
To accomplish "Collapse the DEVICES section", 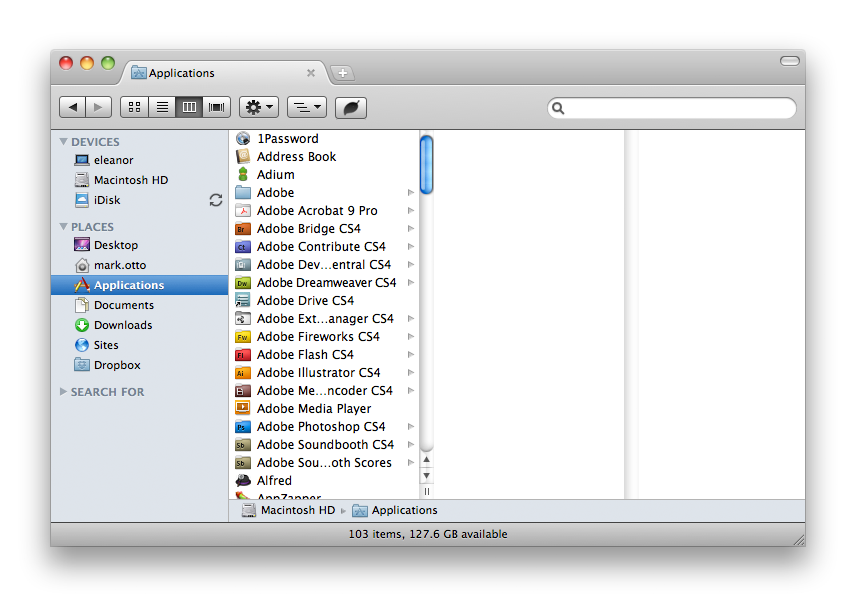I will click(63, 141).
